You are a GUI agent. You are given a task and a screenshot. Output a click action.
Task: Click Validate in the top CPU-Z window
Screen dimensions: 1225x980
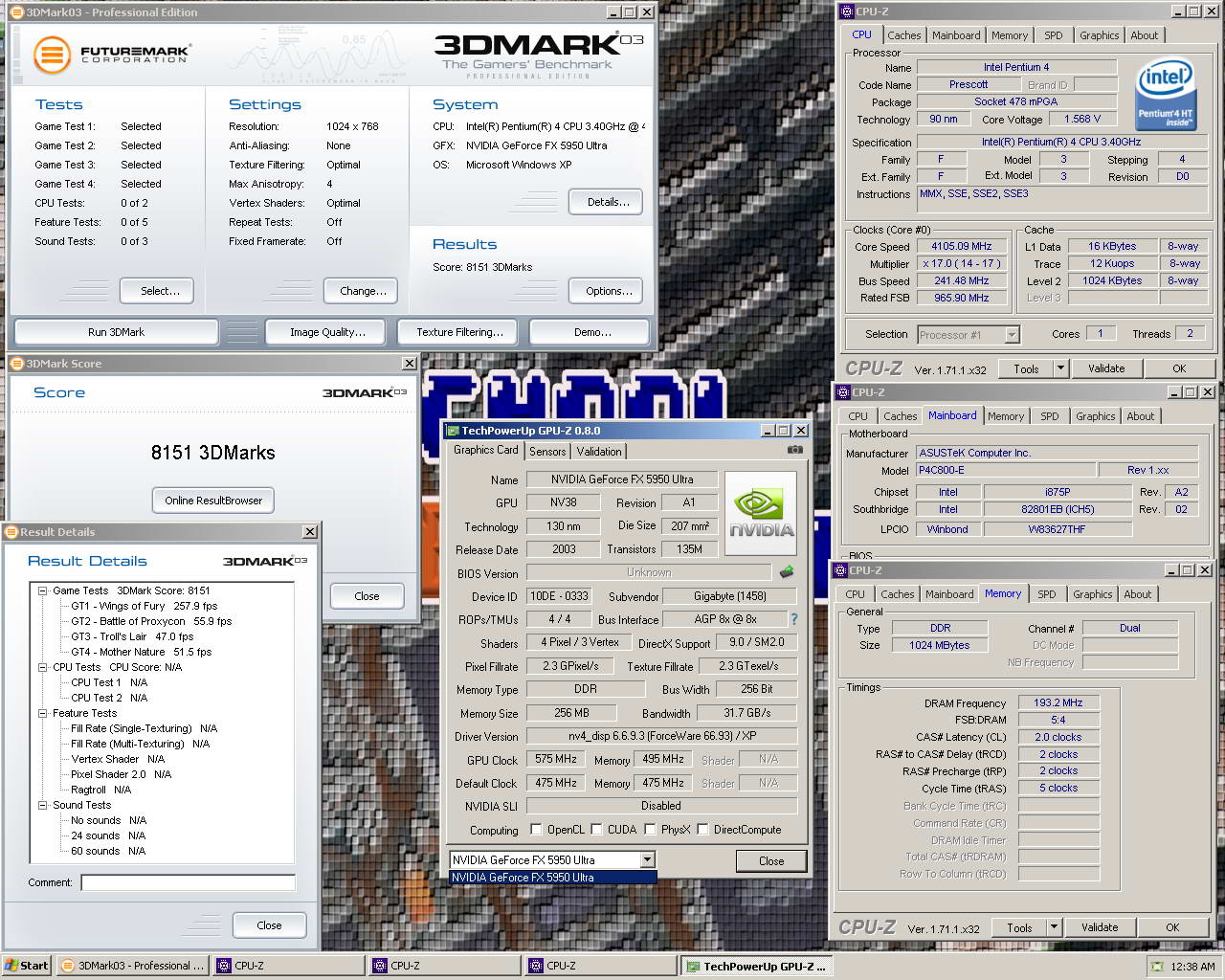pyautogui.click(x=1106, y=368)
